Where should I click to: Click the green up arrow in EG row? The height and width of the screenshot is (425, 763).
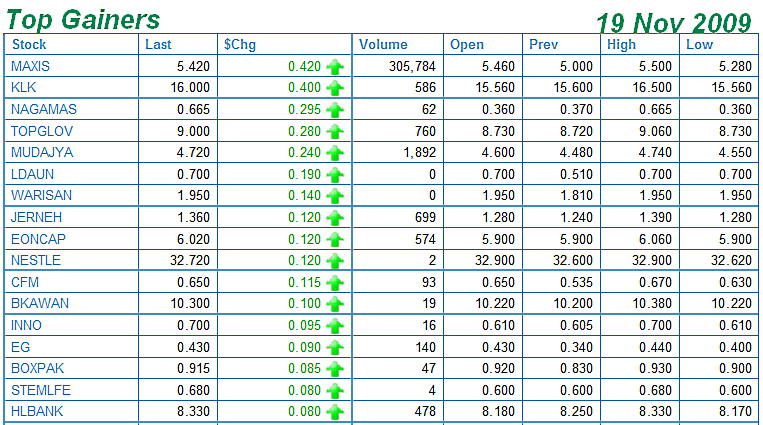pos(335,348)
